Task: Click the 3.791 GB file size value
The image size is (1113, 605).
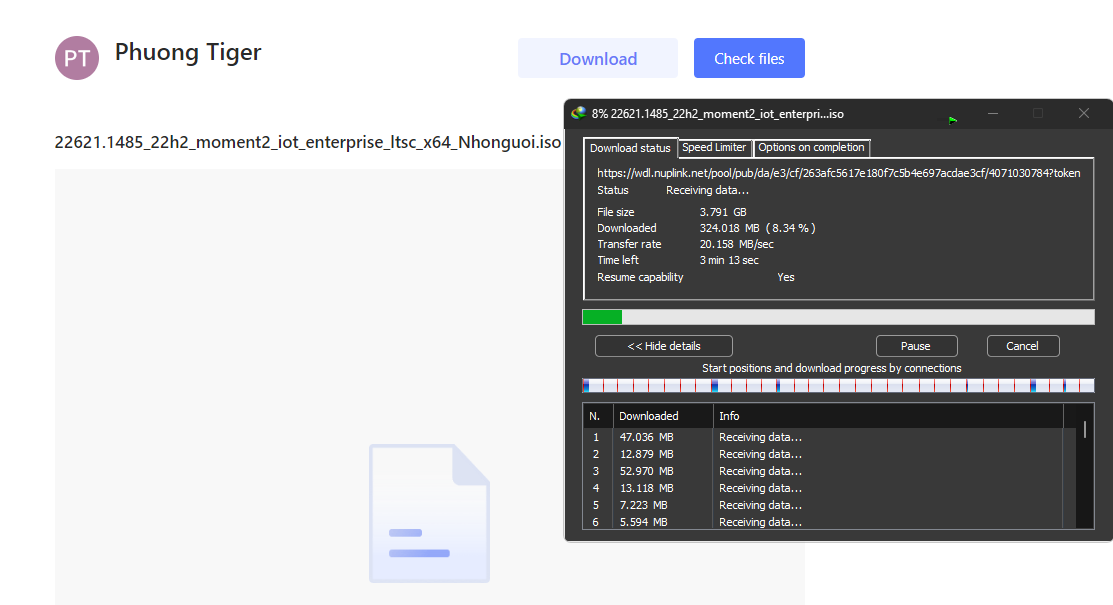Action: click(723, 212)
